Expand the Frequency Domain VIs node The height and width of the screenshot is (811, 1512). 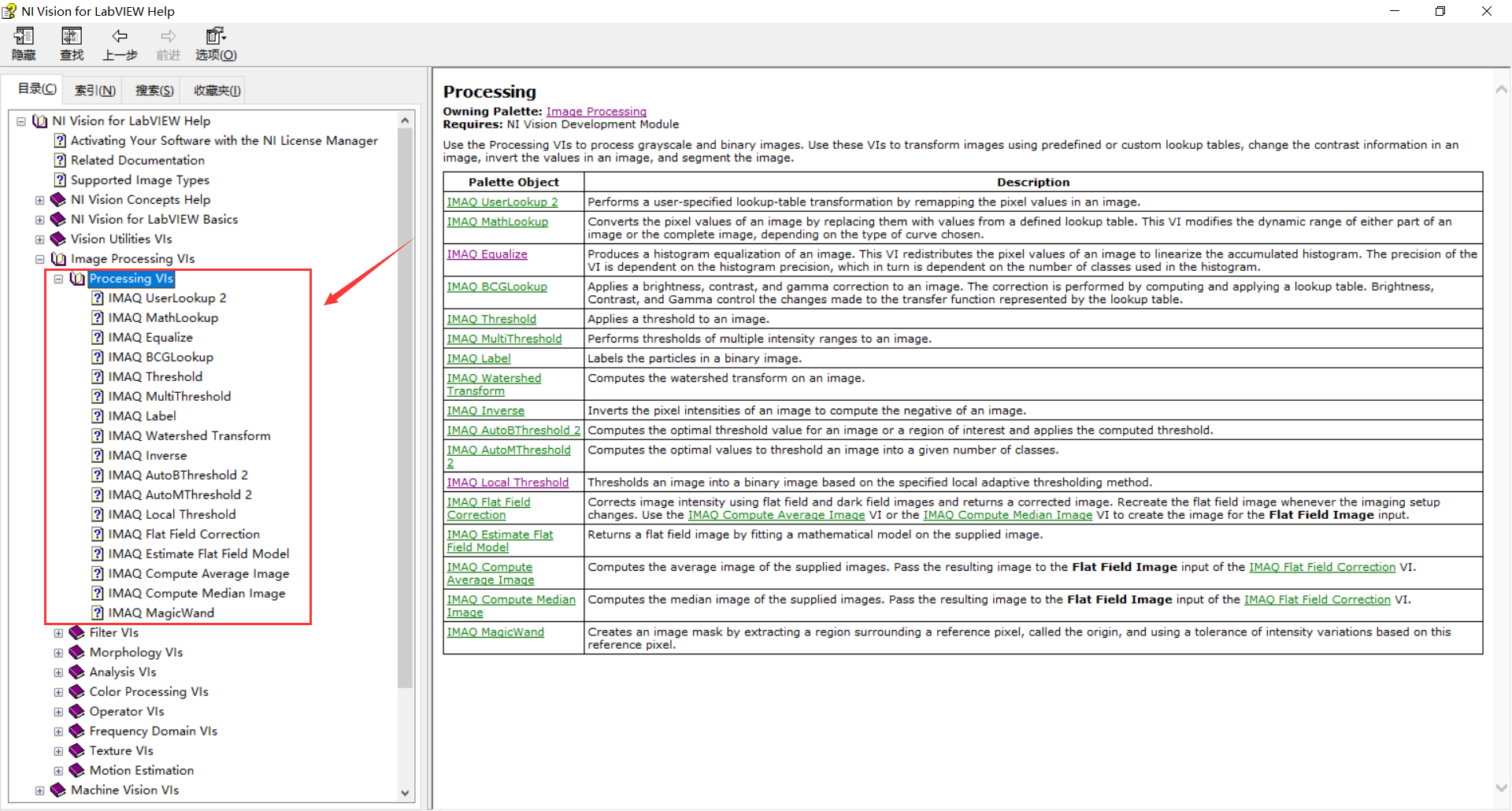click(x=59, y=731)
